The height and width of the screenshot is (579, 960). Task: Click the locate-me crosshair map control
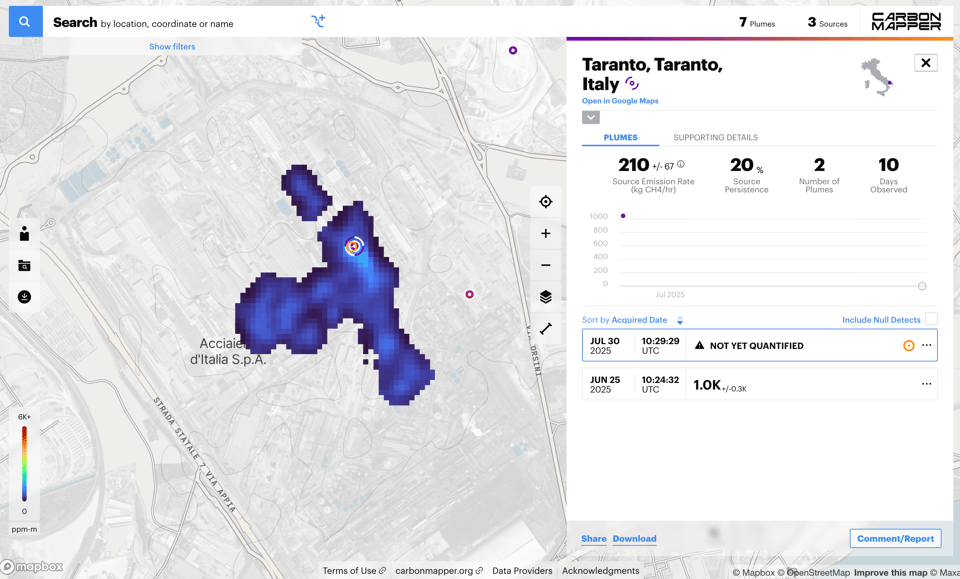(x=545, y=202)
